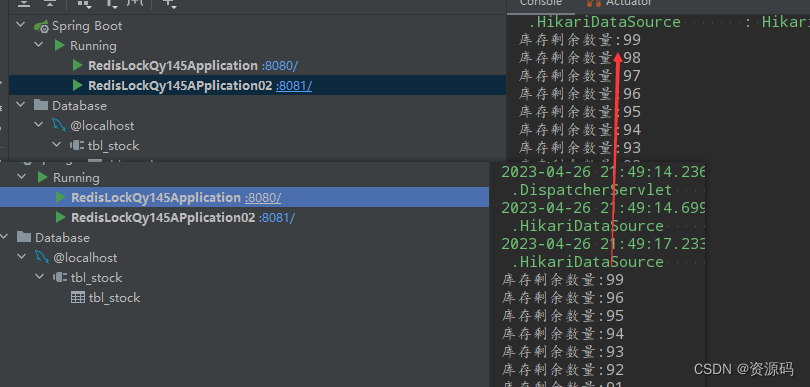Image resolution: width=810 pixels, height=387 pixels.
Task: Select RedisLockQy145APplication02 row in lower Services panel
Action: 244,218
